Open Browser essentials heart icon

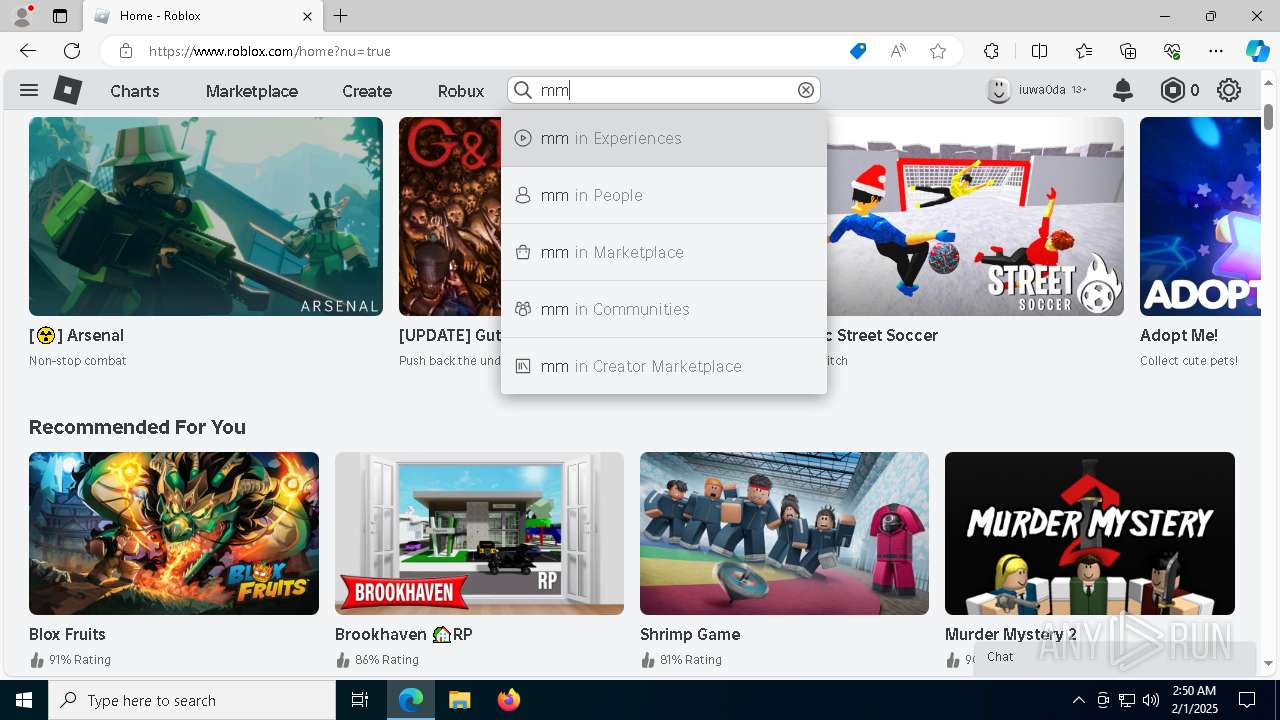tap(1172, 51)
